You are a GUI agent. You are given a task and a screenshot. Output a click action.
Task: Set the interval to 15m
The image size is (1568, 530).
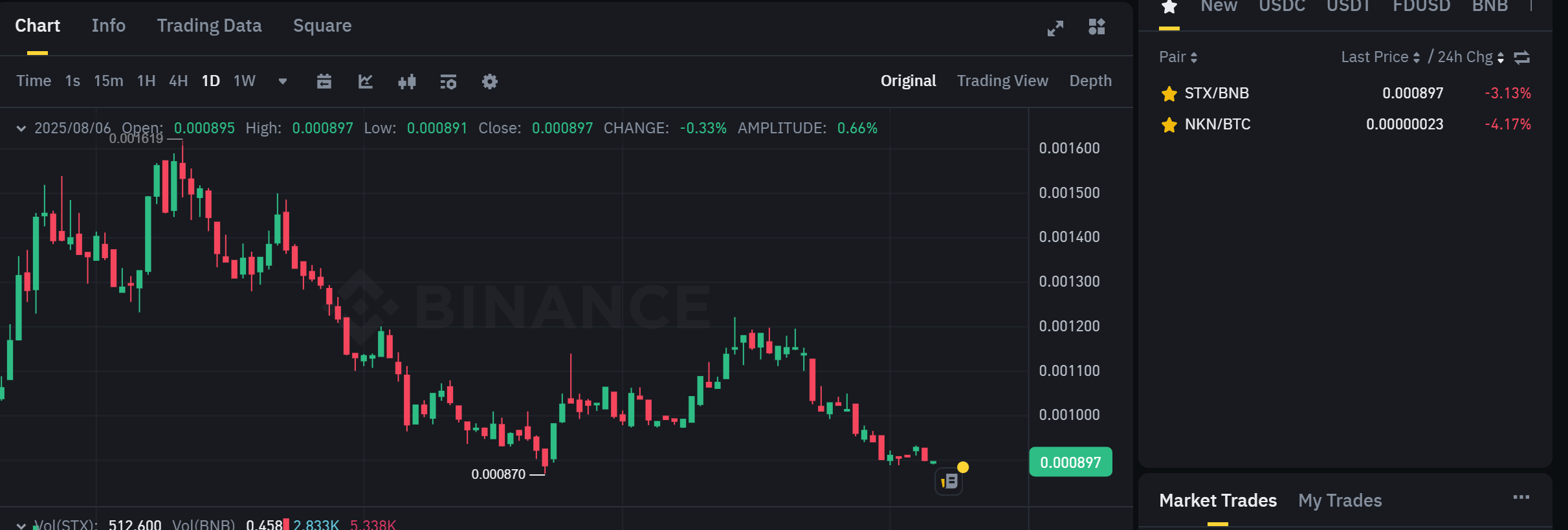click(x=108, y=81)
